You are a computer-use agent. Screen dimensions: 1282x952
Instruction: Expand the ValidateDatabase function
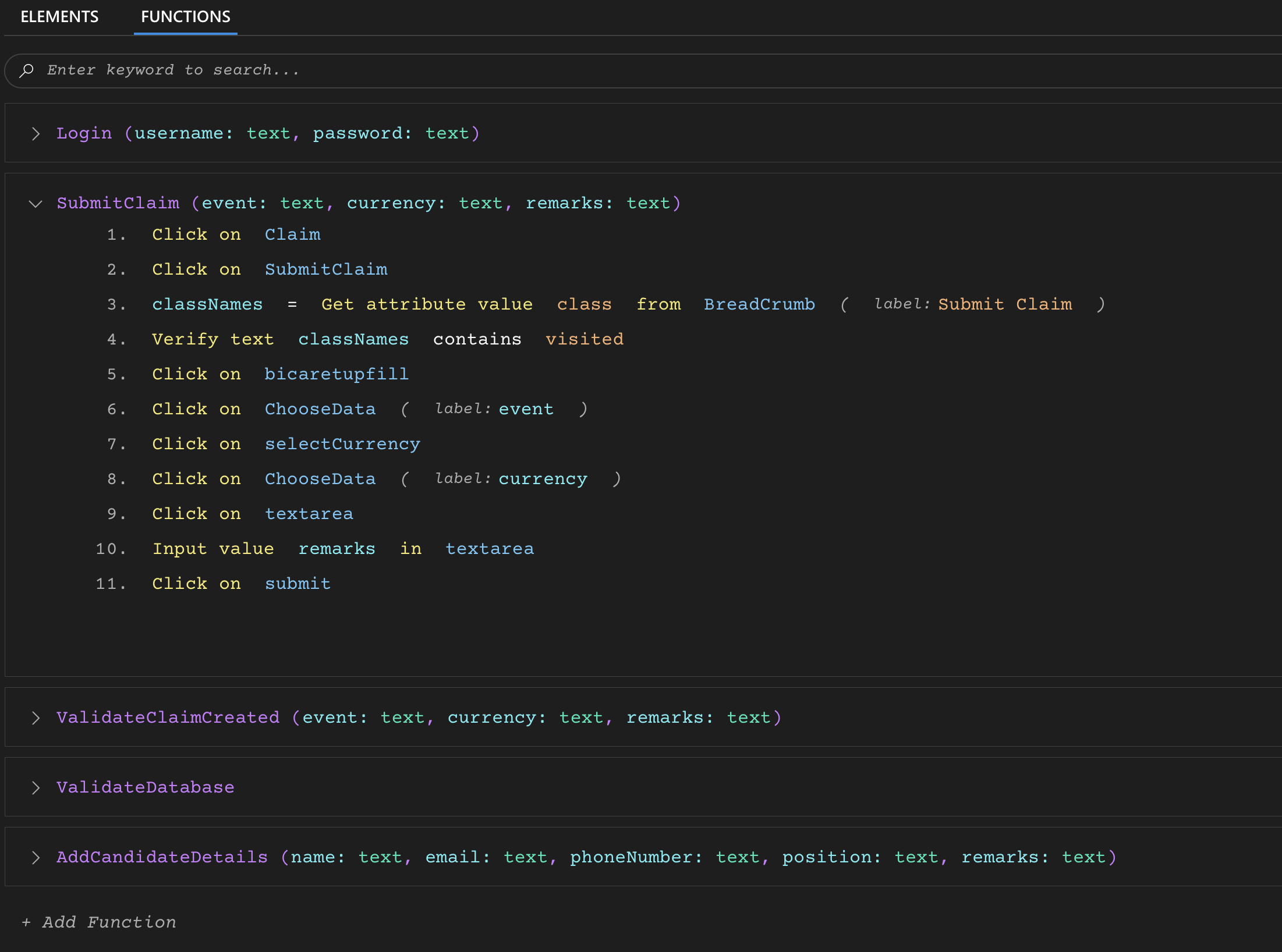tap(36, 788)
